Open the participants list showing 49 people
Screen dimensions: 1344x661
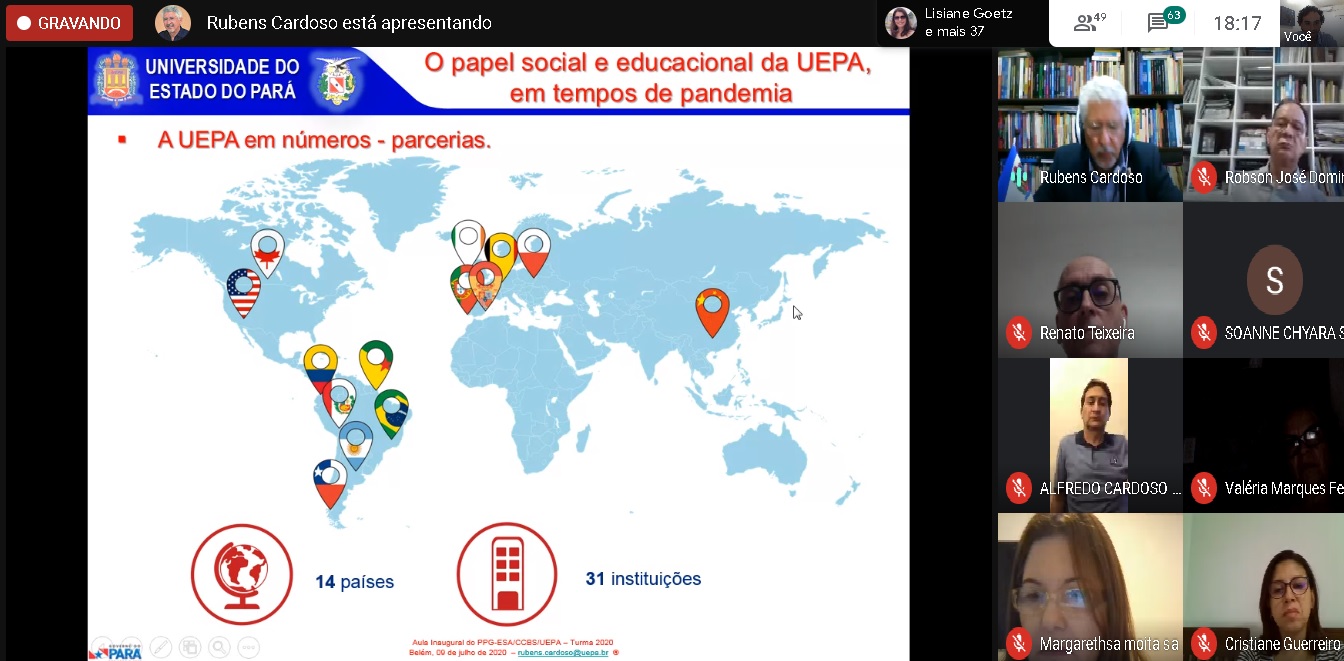coord(1090,23)
